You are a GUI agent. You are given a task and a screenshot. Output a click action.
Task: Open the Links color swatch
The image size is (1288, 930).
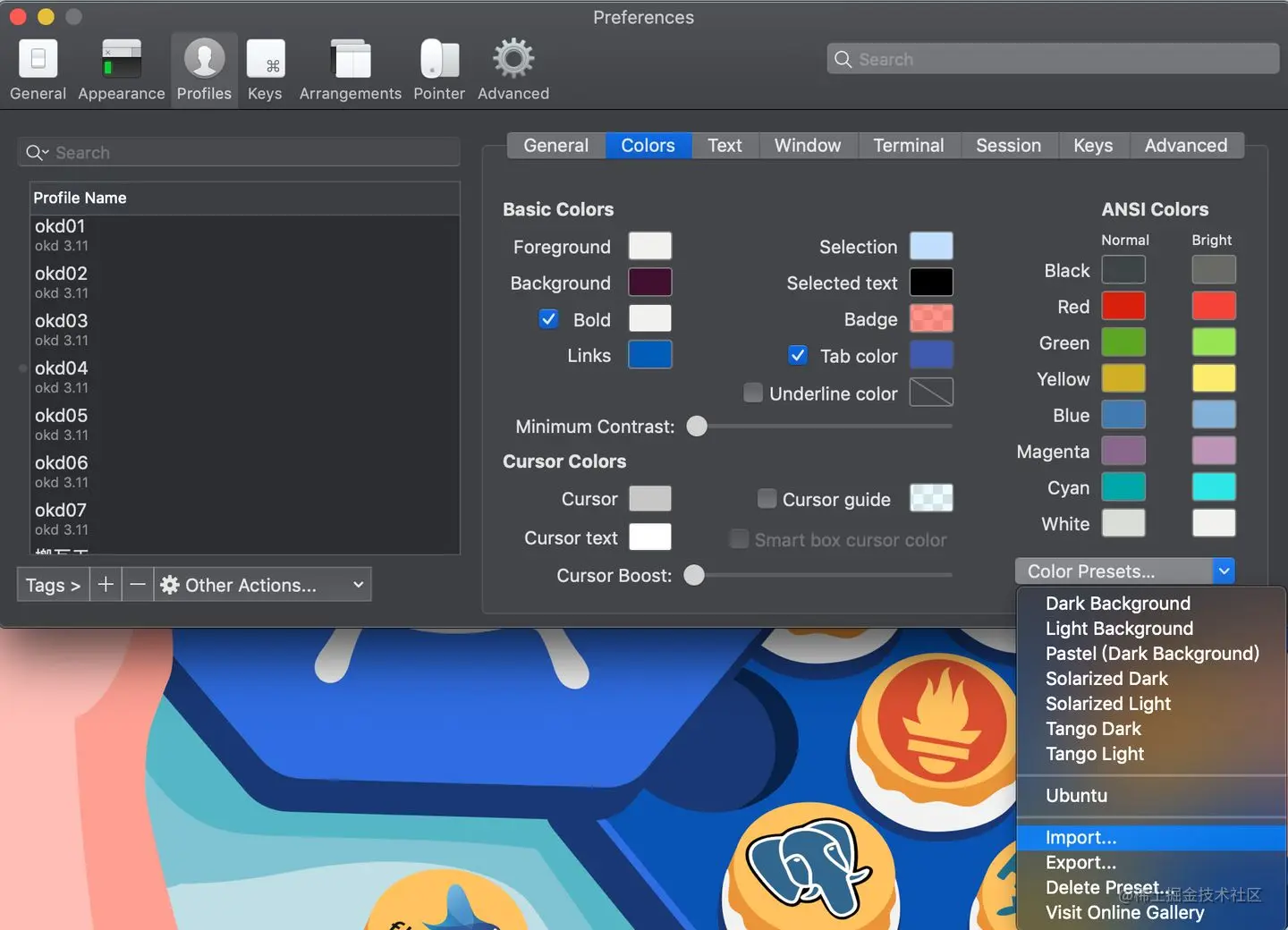click(x=650, y=355)
